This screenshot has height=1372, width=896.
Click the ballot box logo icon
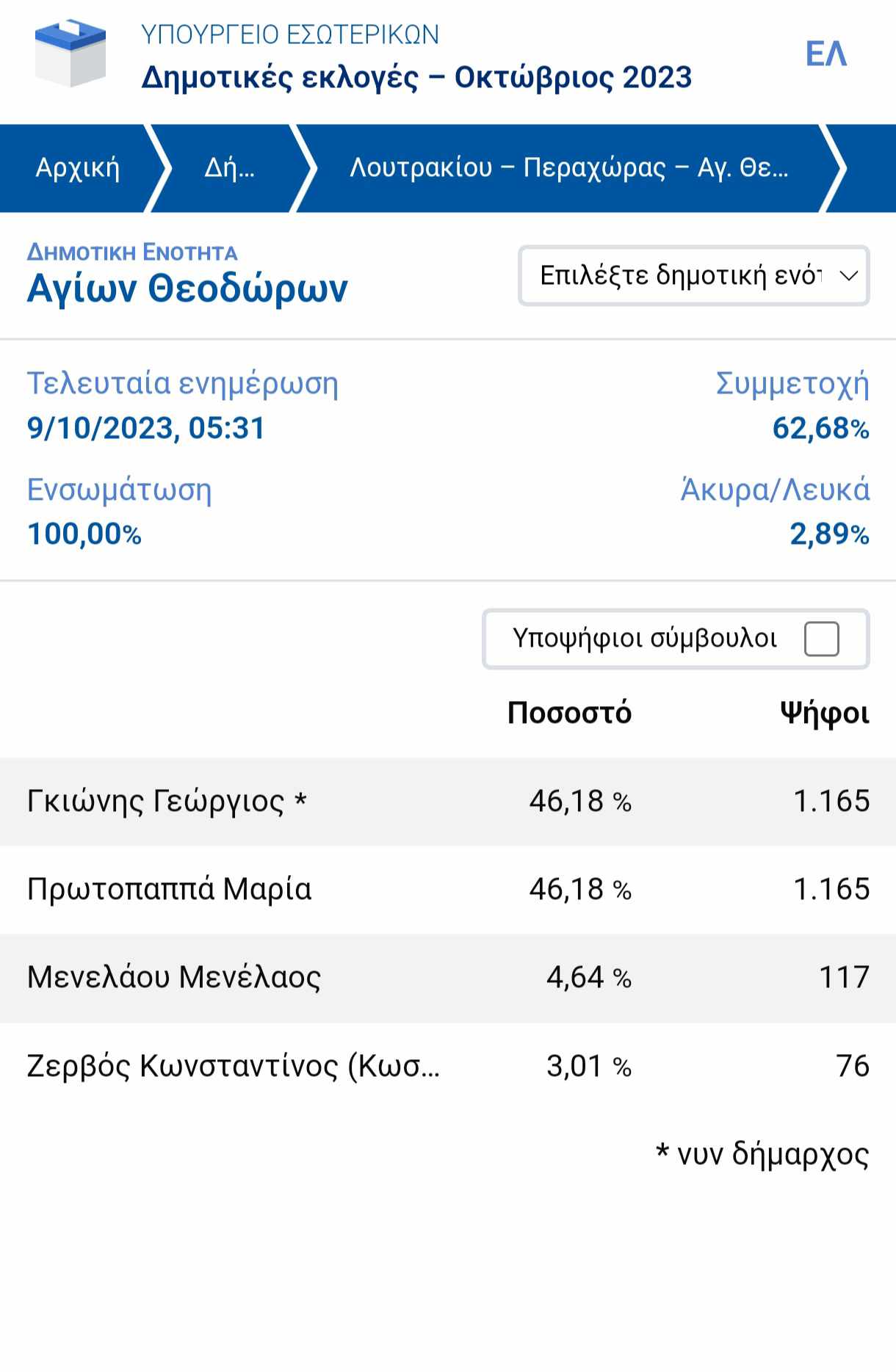(71, 54)
